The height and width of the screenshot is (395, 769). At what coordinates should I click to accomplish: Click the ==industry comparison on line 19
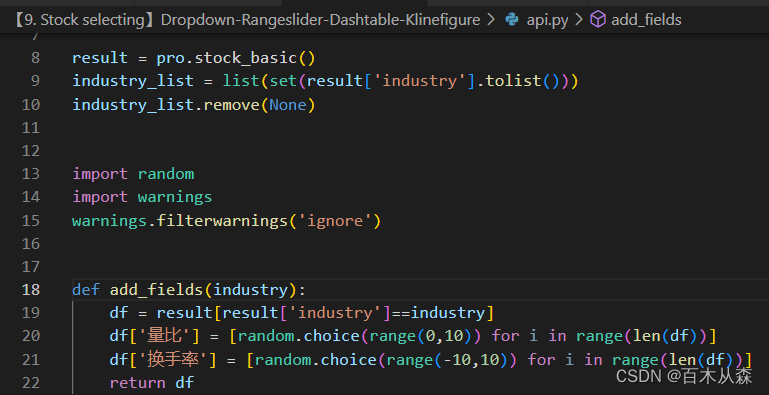pyautogui.click(x=438, y=313)
